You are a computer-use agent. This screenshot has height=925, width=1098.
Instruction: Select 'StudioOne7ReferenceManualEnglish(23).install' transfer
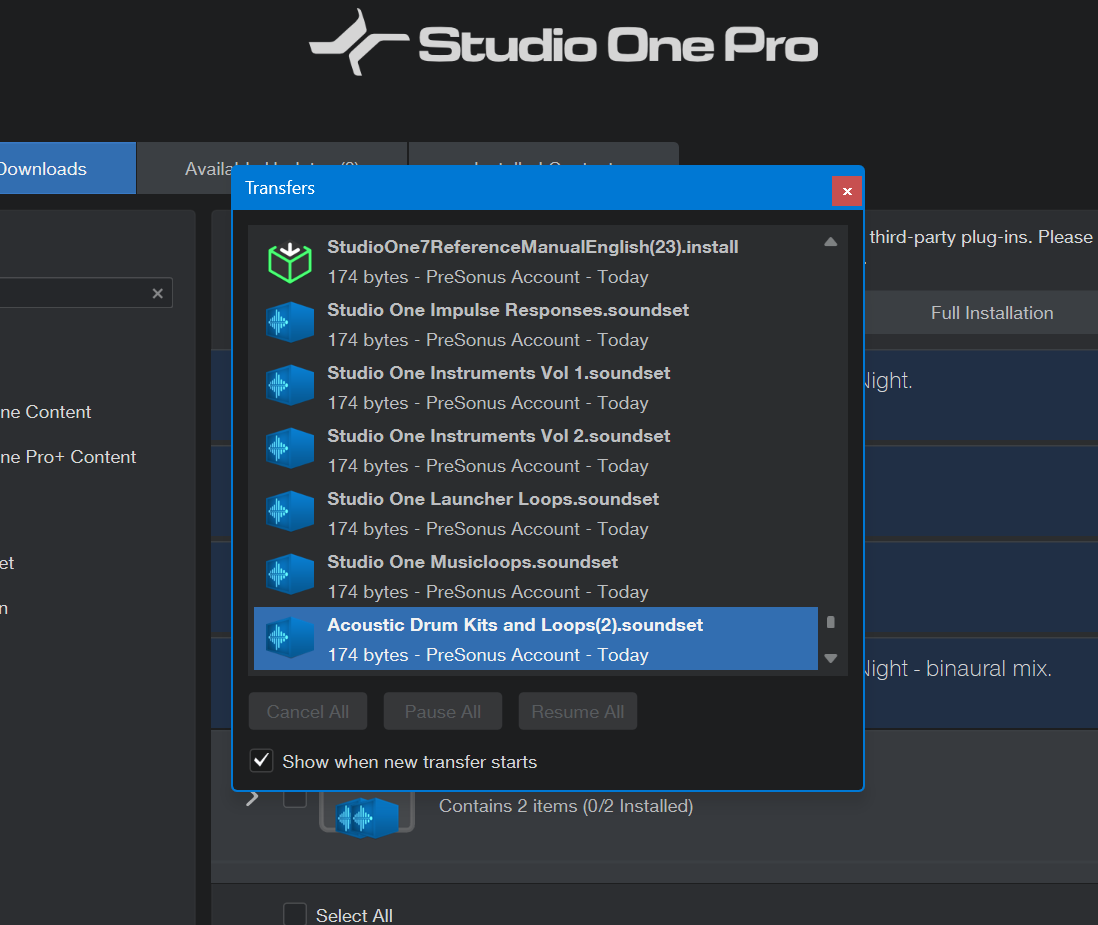point(536,260)
